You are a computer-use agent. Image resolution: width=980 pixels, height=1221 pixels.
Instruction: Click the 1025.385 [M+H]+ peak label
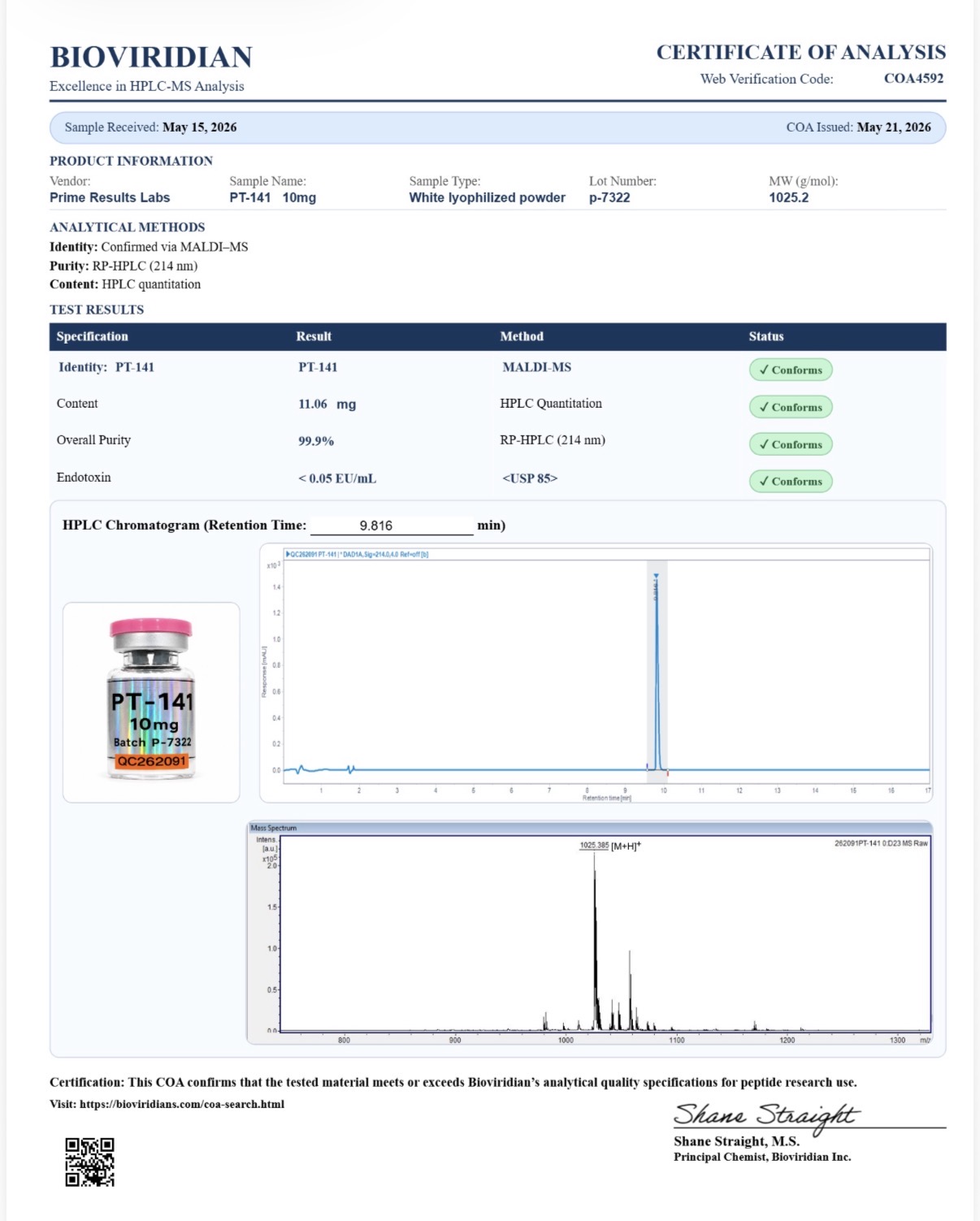coord(610,846)
